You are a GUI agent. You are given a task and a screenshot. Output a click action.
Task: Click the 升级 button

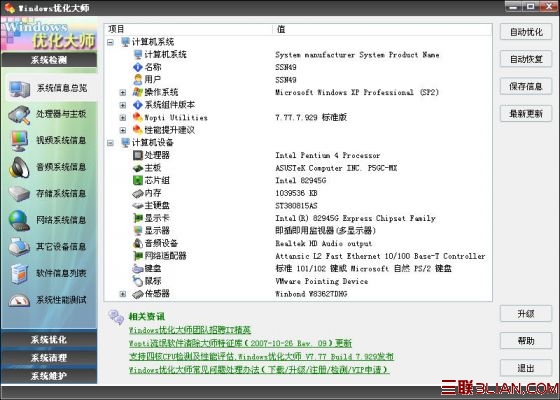(526, 314)
